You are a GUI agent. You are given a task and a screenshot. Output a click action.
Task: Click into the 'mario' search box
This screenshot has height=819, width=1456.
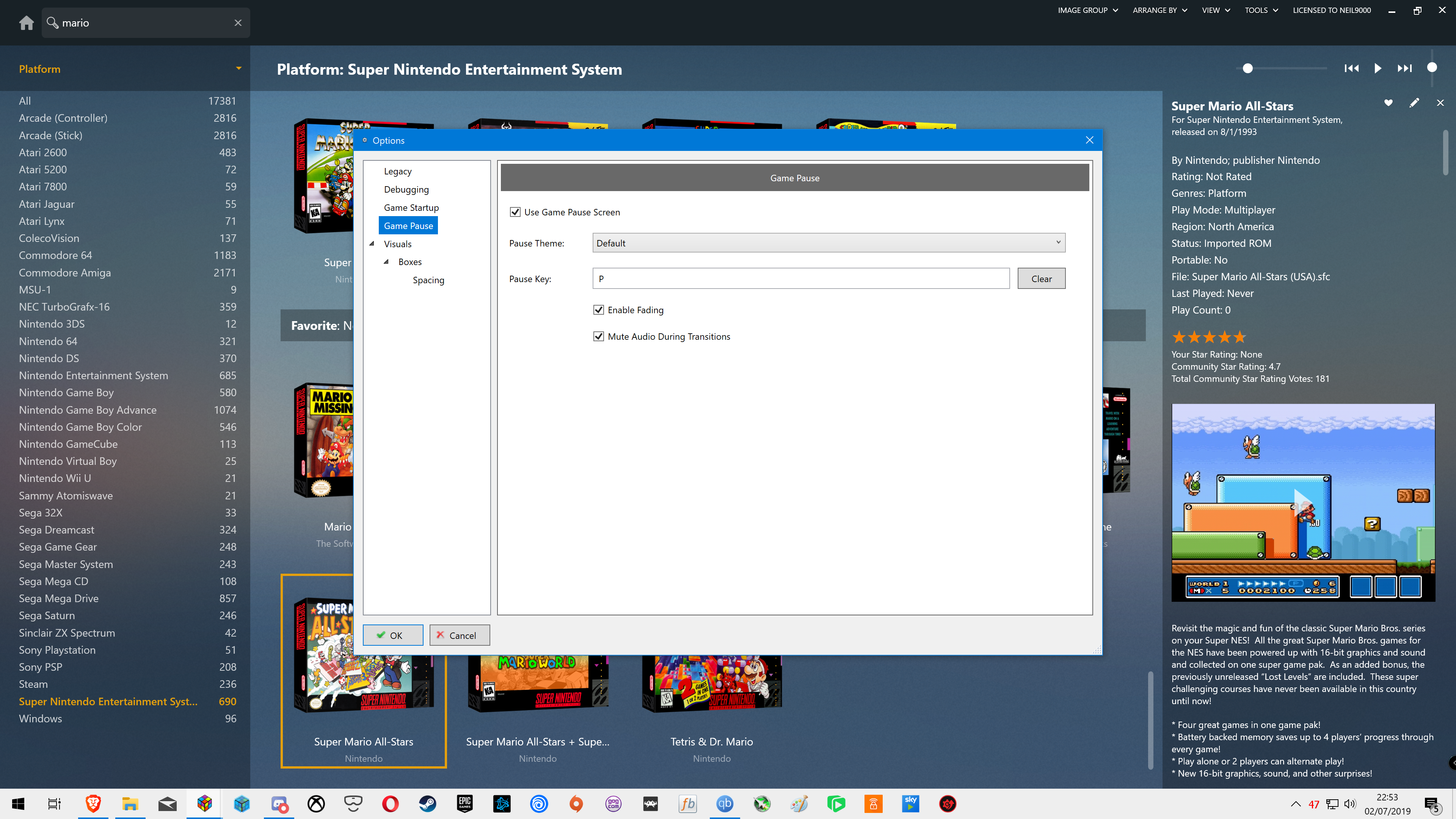(x=146, y=23)
